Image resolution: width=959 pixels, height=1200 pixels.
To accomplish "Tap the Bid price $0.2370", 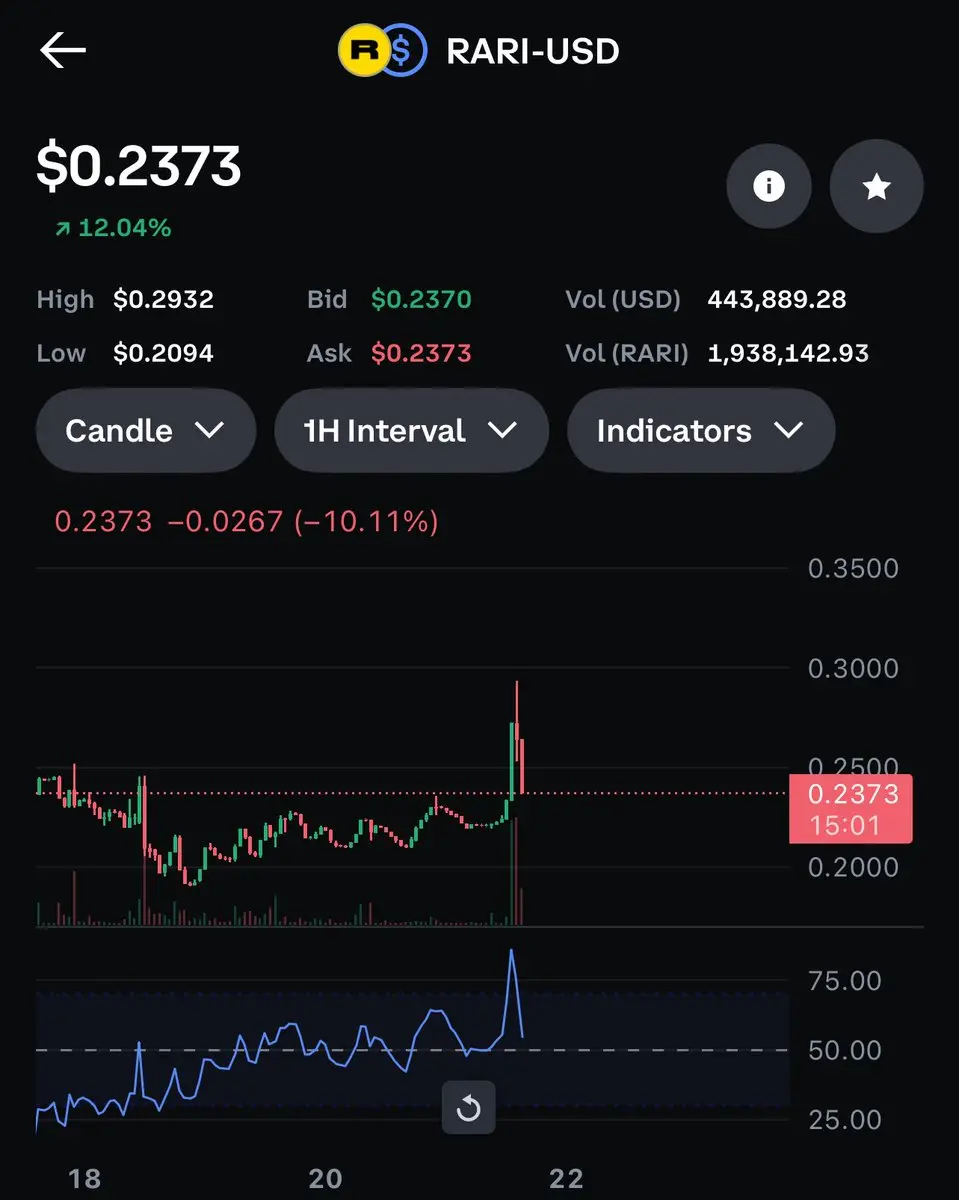I will (x=421, y=299).
